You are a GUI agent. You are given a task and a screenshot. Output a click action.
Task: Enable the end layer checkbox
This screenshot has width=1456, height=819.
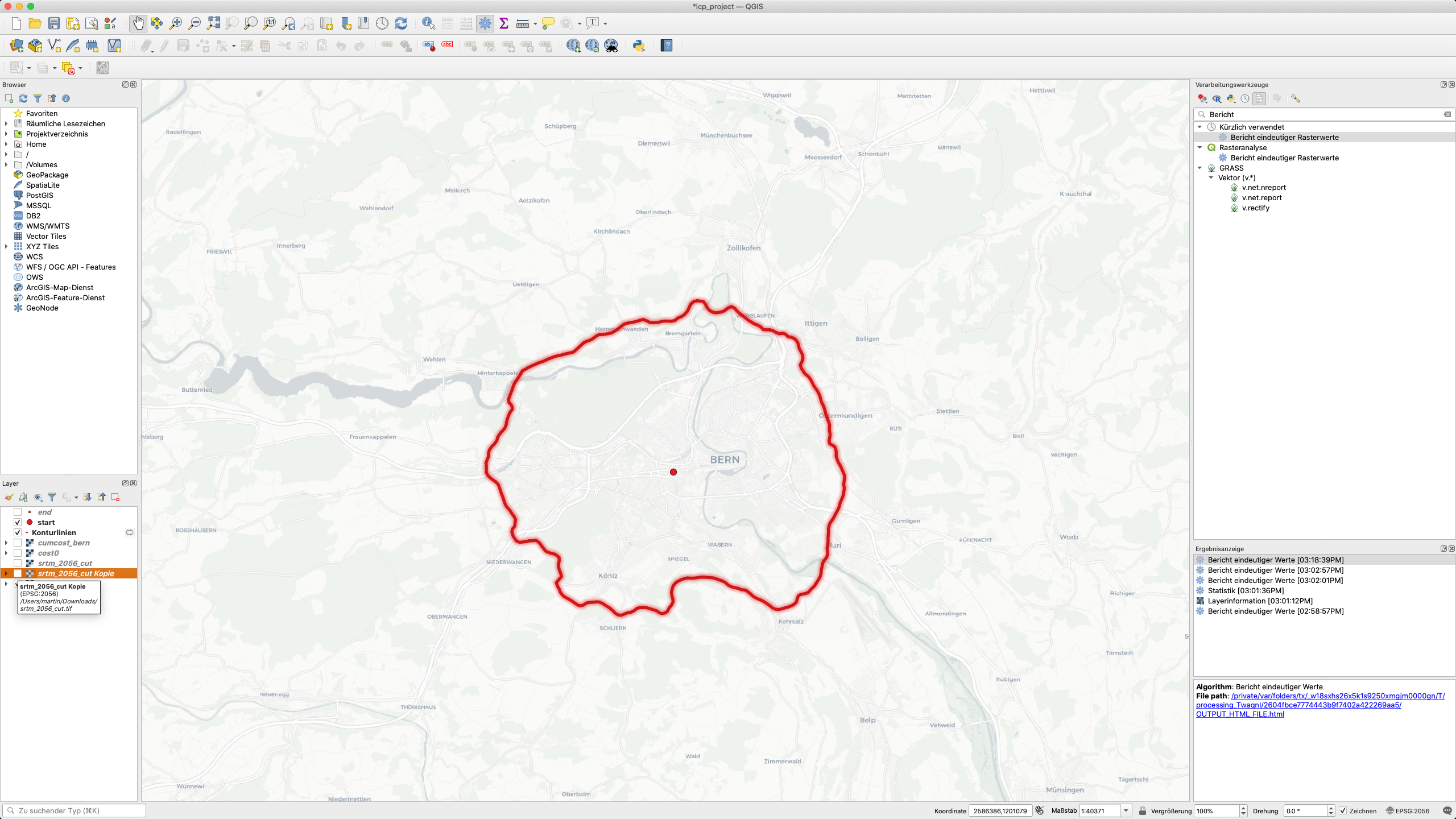(x=18, y=512)
